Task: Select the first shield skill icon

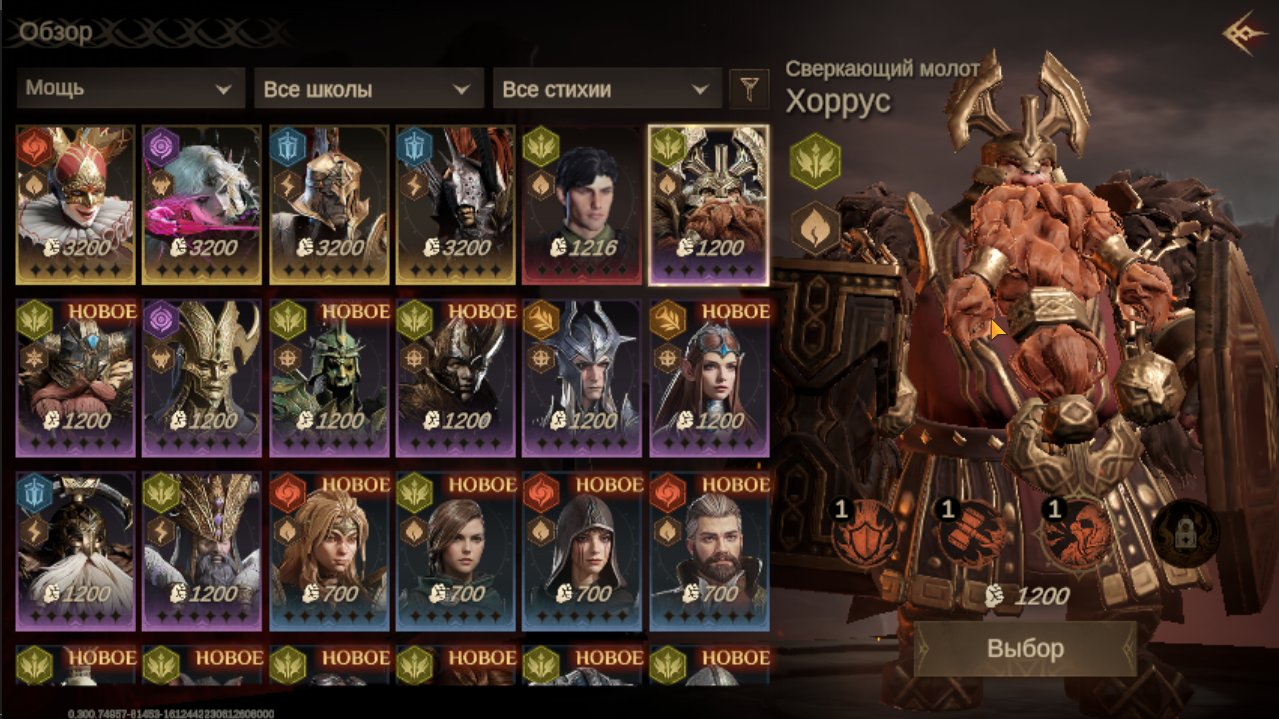Action: (863, 532)
